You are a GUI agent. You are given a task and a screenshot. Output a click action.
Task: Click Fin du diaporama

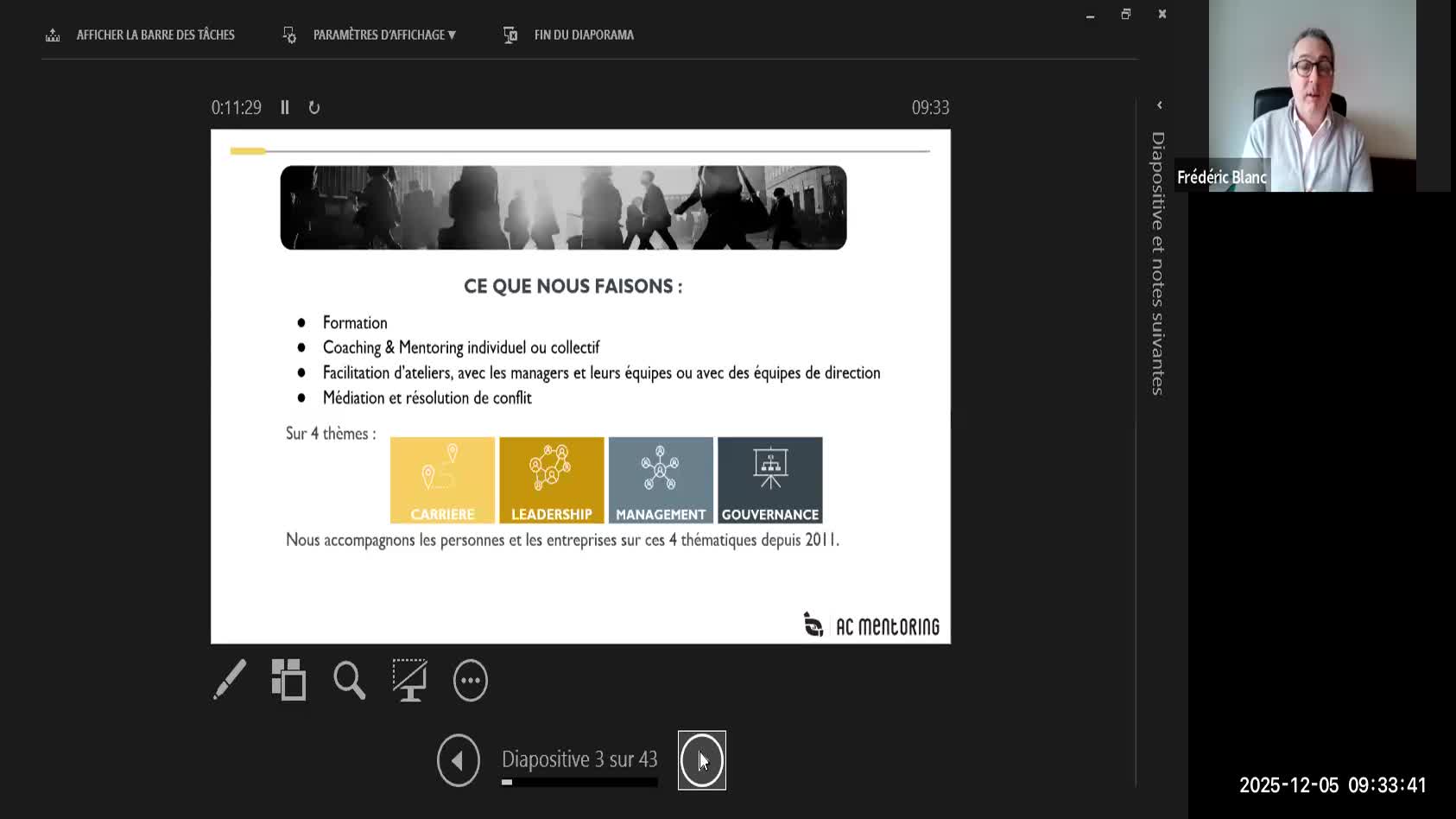tap(583, 35)
